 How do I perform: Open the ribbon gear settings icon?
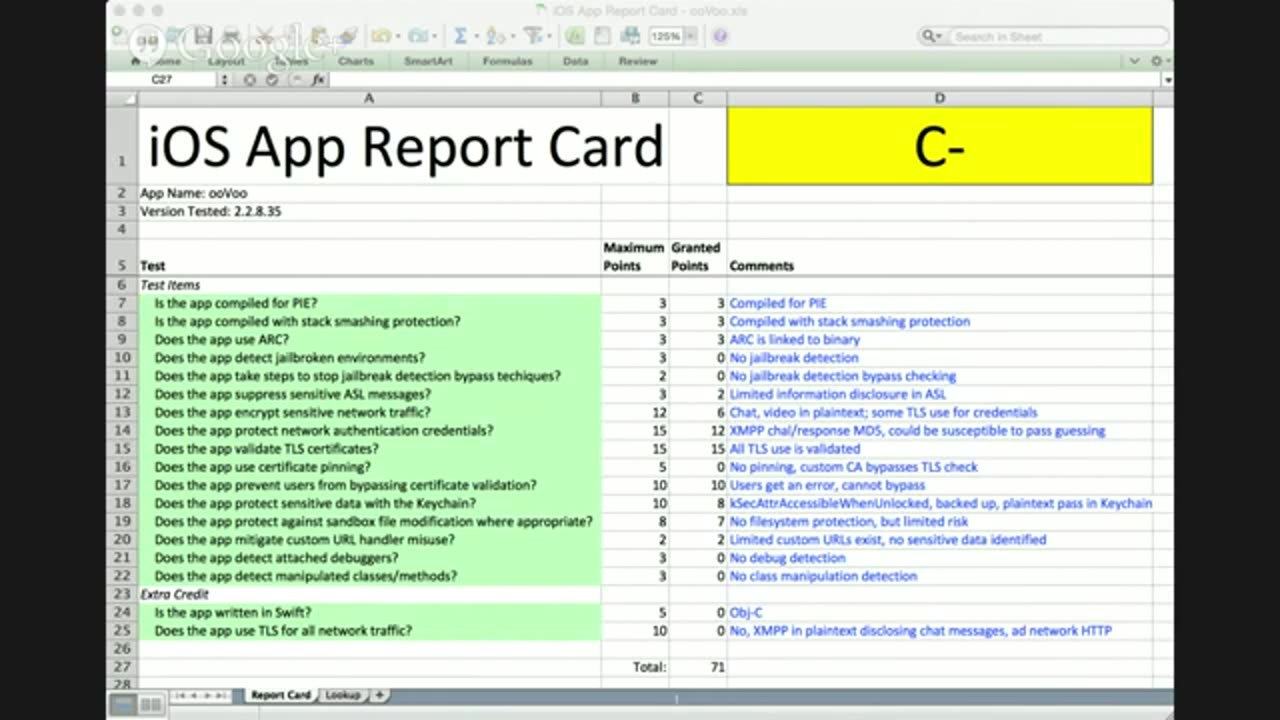1157,61
